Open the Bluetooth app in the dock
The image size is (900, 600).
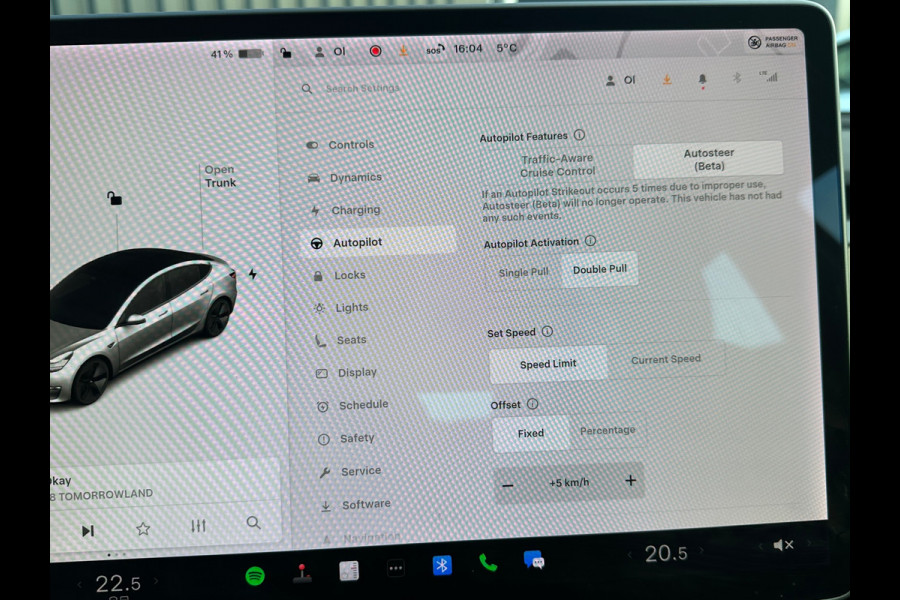click(441, 565)
